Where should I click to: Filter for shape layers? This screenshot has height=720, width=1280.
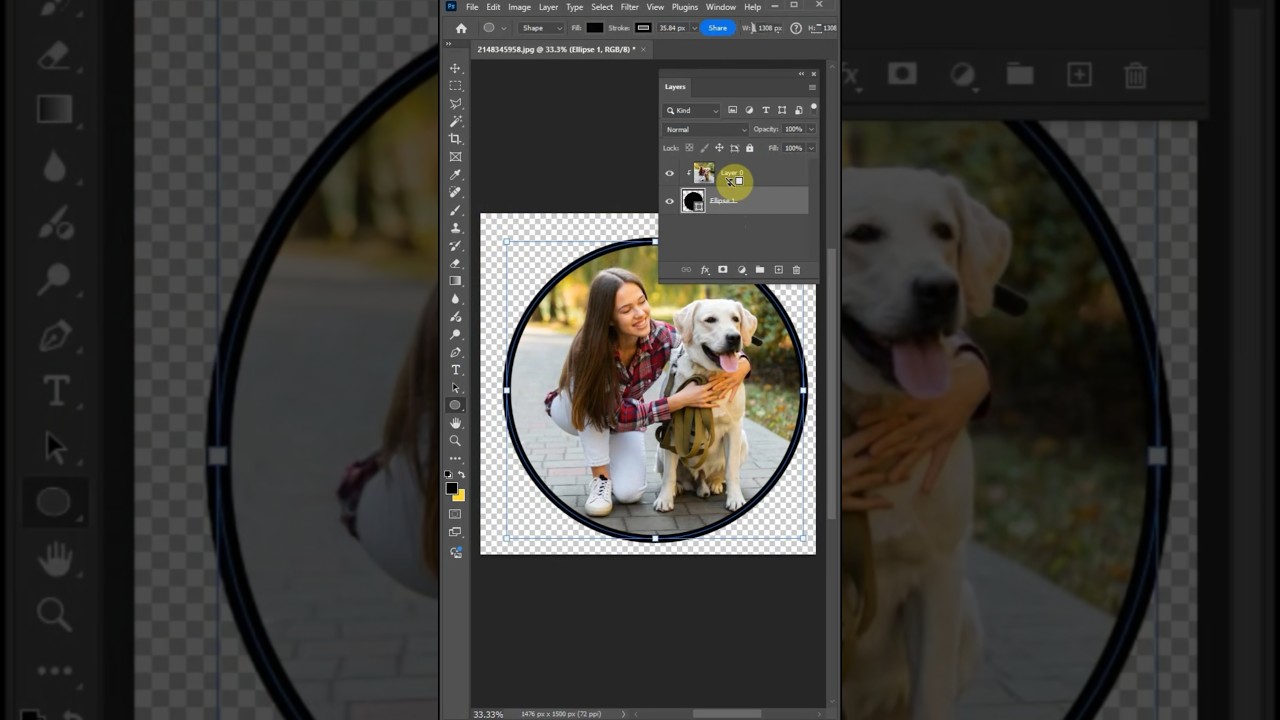[782, 110]
